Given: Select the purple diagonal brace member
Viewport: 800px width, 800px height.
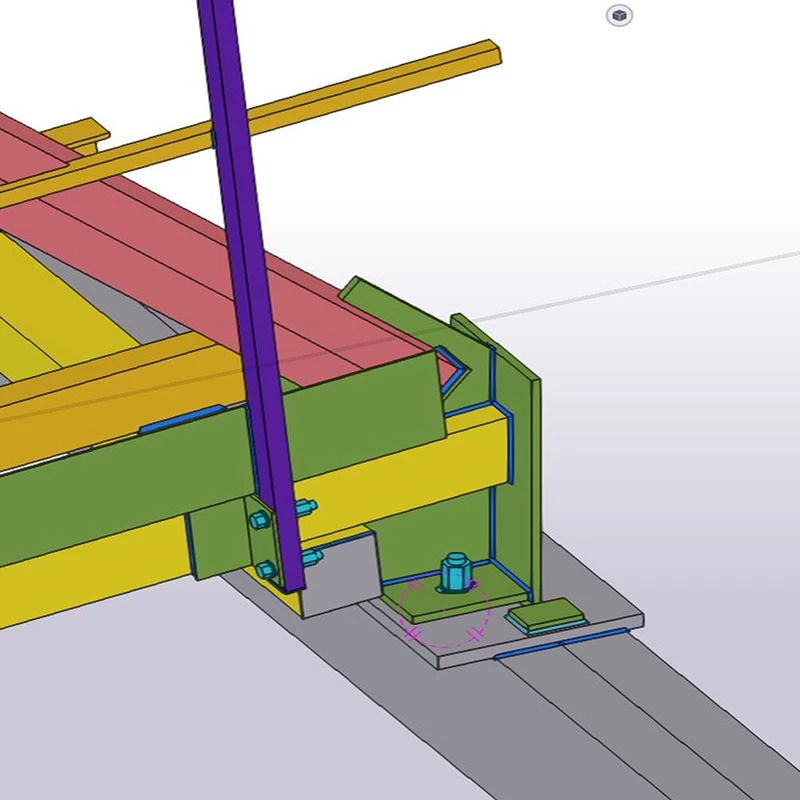Looking at the screenshot, I should coord(240,250).
